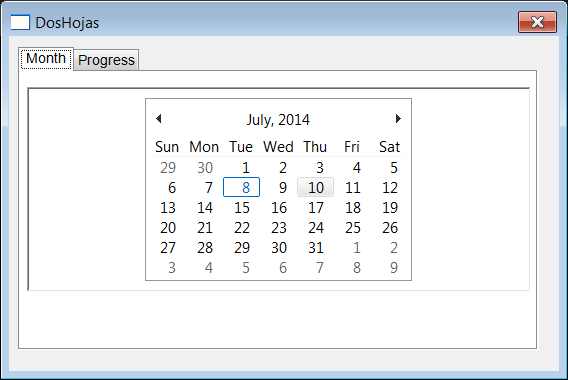Click the DosHojas window icon
Viewport: 568px width, 380px height.
pos(20,22)
